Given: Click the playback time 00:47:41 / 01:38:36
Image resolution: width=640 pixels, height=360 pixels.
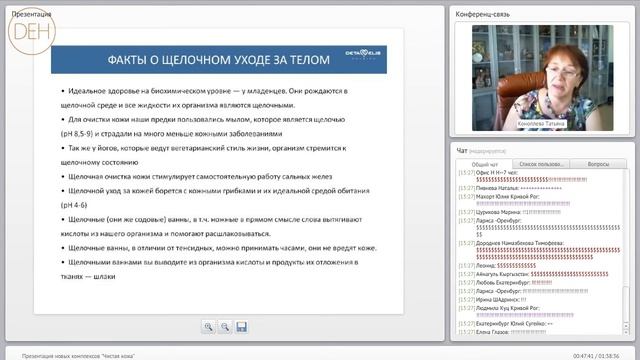Looking at the screenshot, I should [x=596, y=356].
